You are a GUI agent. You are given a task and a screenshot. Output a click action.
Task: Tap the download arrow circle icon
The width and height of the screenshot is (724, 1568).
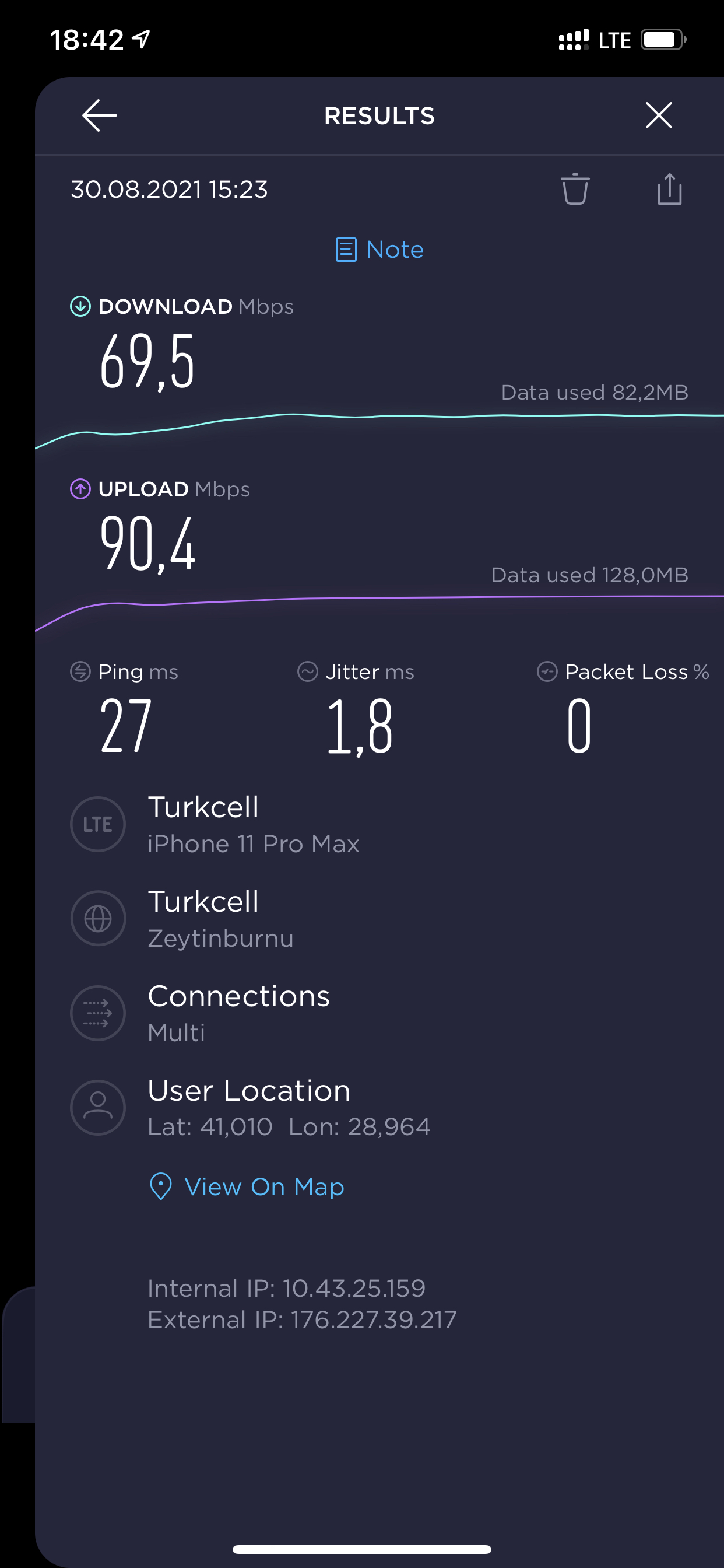pyautogui.click(x=80, y=306)
